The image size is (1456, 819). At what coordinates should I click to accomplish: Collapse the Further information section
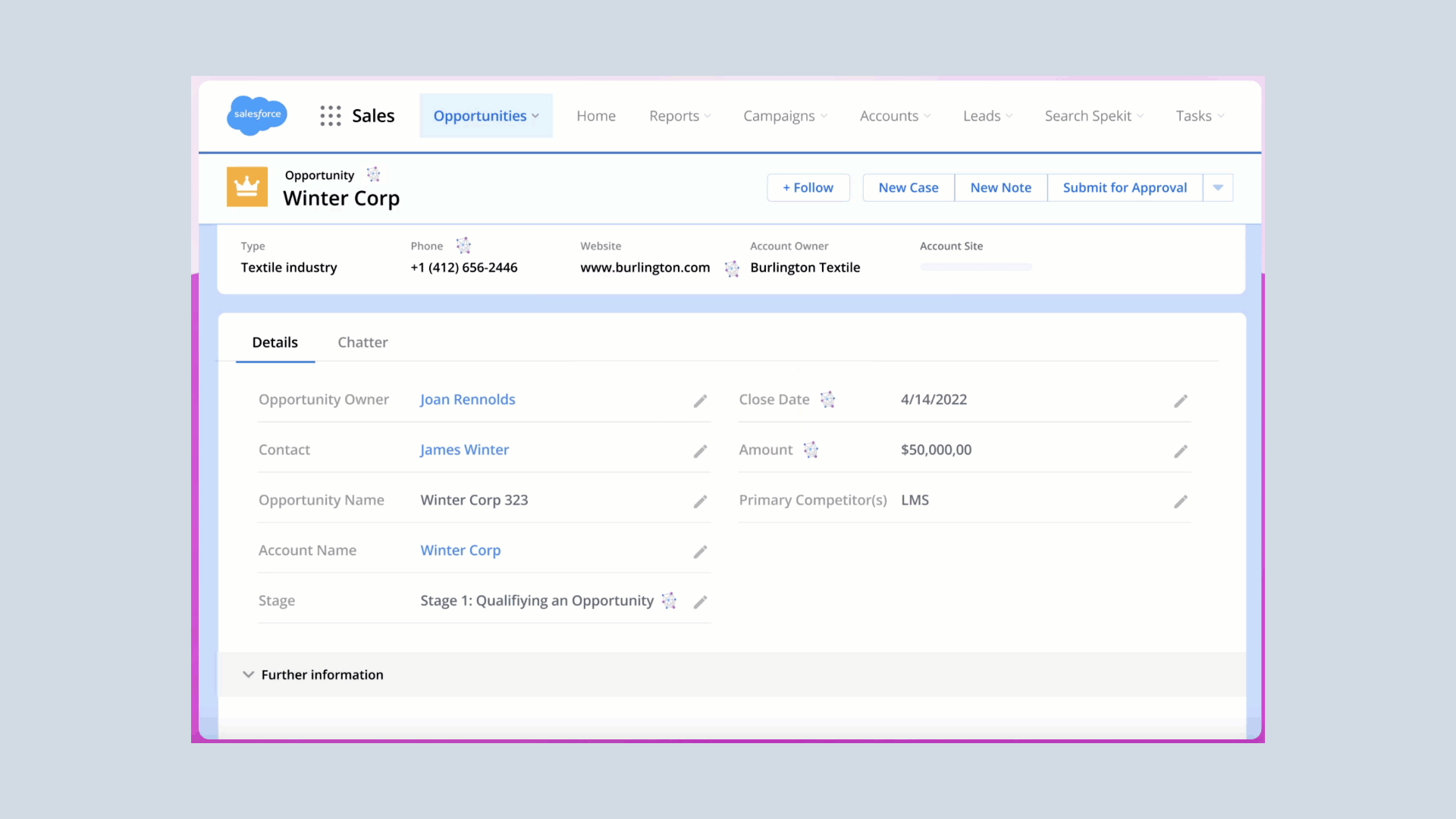[248, 674]
